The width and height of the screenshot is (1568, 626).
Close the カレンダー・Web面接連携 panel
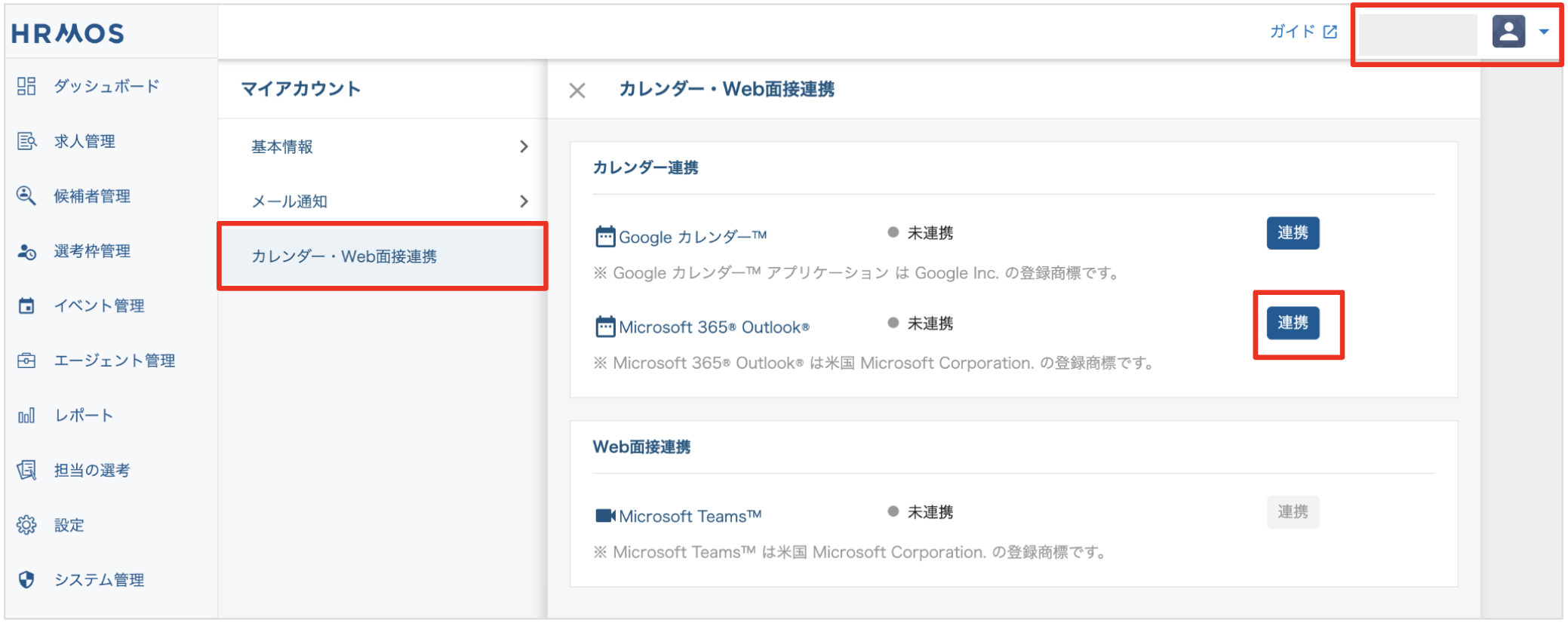point(577,91)
